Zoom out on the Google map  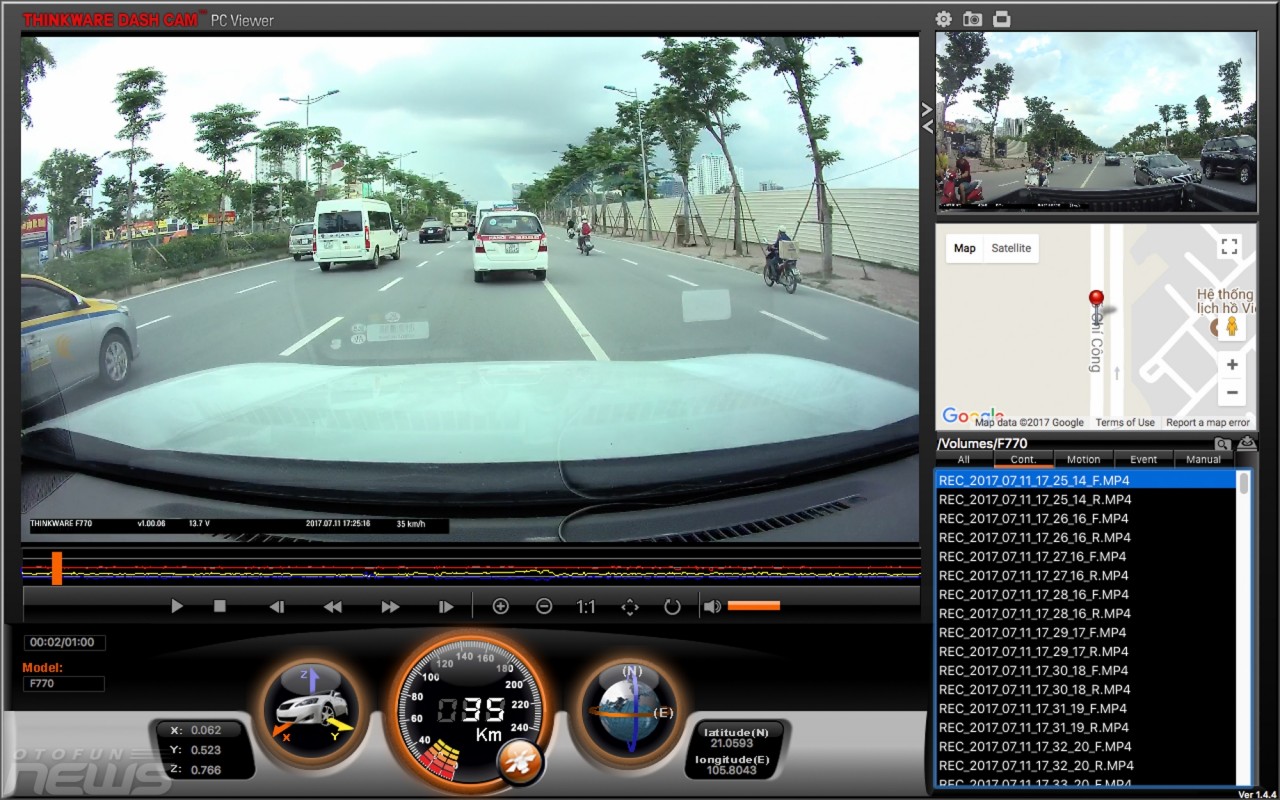pos(1232,392)
